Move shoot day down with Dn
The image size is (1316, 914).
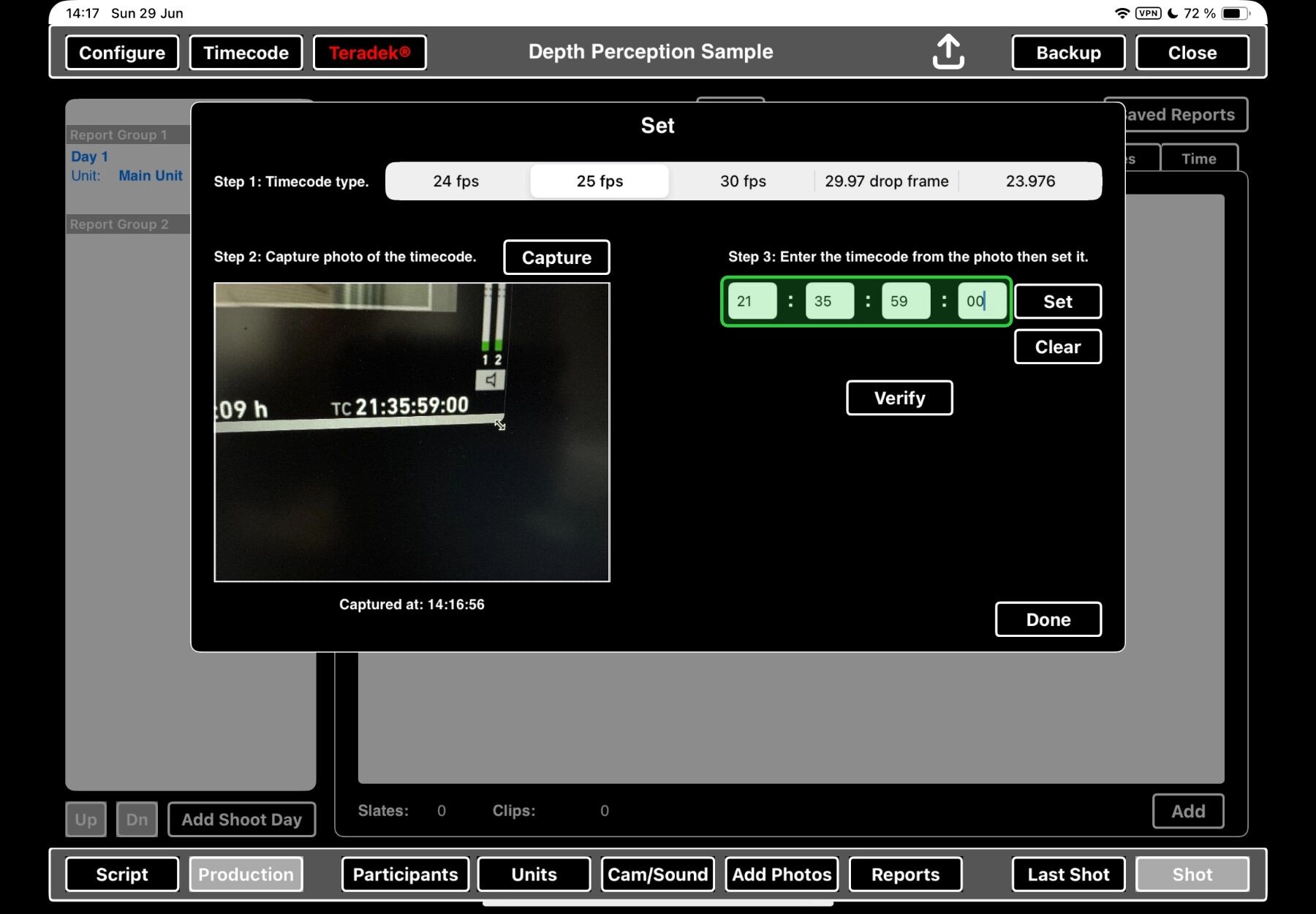[x=137, y=820]
